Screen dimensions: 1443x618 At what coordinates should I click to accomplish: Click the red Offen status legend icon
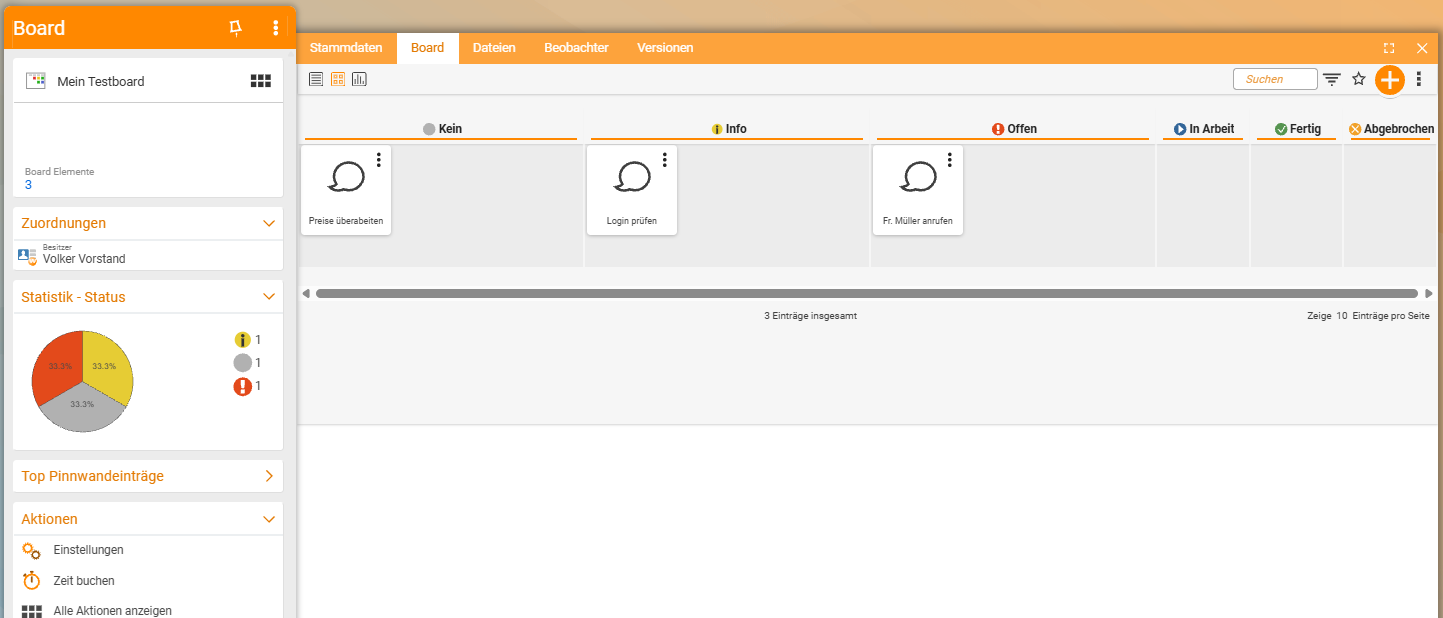[242, 386]
